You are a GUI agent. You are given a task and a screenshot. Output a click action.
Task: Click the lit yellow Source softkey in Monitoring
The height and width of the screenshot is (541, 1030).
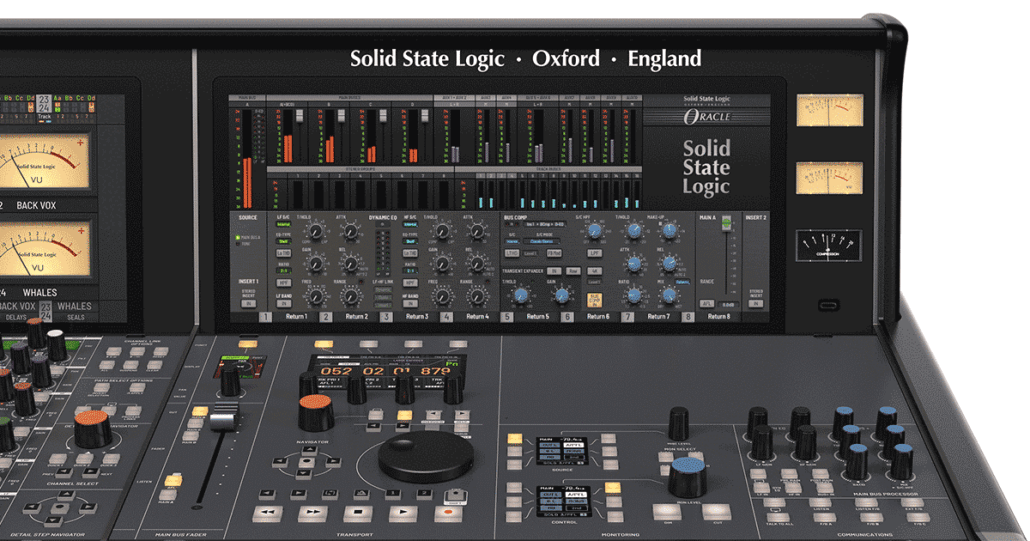pos(515,439)
